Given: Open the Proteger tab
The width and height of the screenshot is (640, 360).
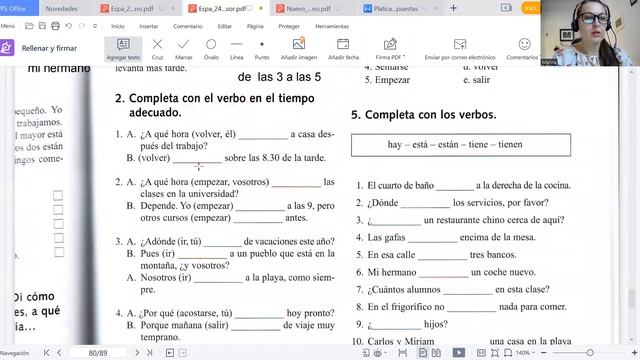Looking at the screenshot, I should coord(289,26).
